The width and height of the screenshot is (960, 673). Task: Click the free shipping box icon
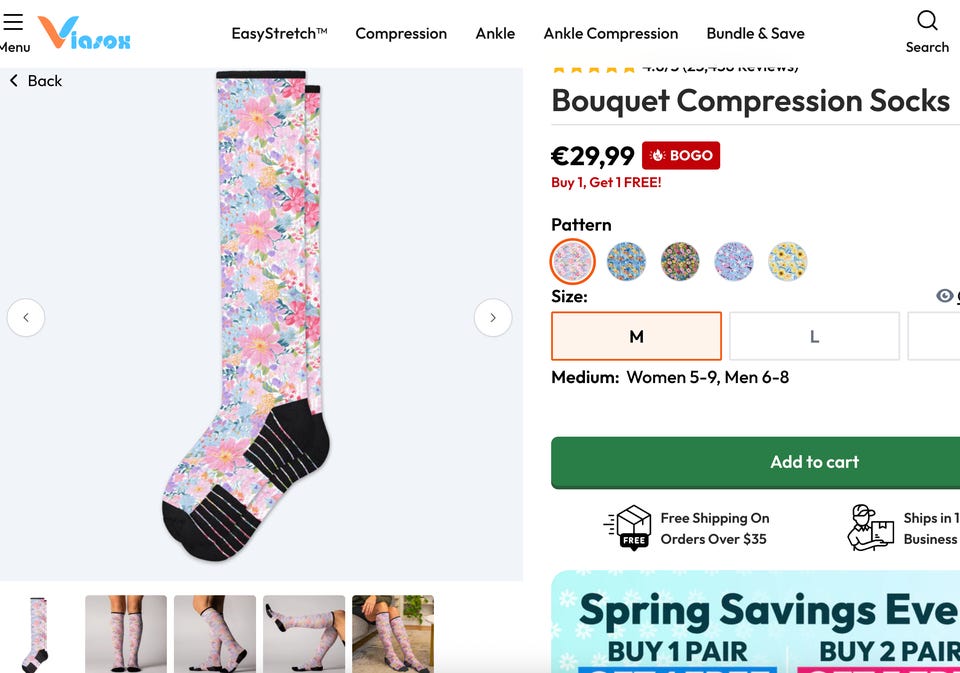(633, 527)
